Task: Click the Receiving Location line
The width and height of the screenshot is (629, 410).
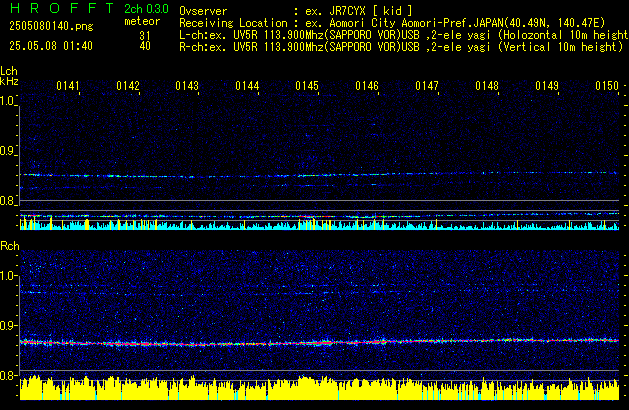Action: [x=392, y=23]
